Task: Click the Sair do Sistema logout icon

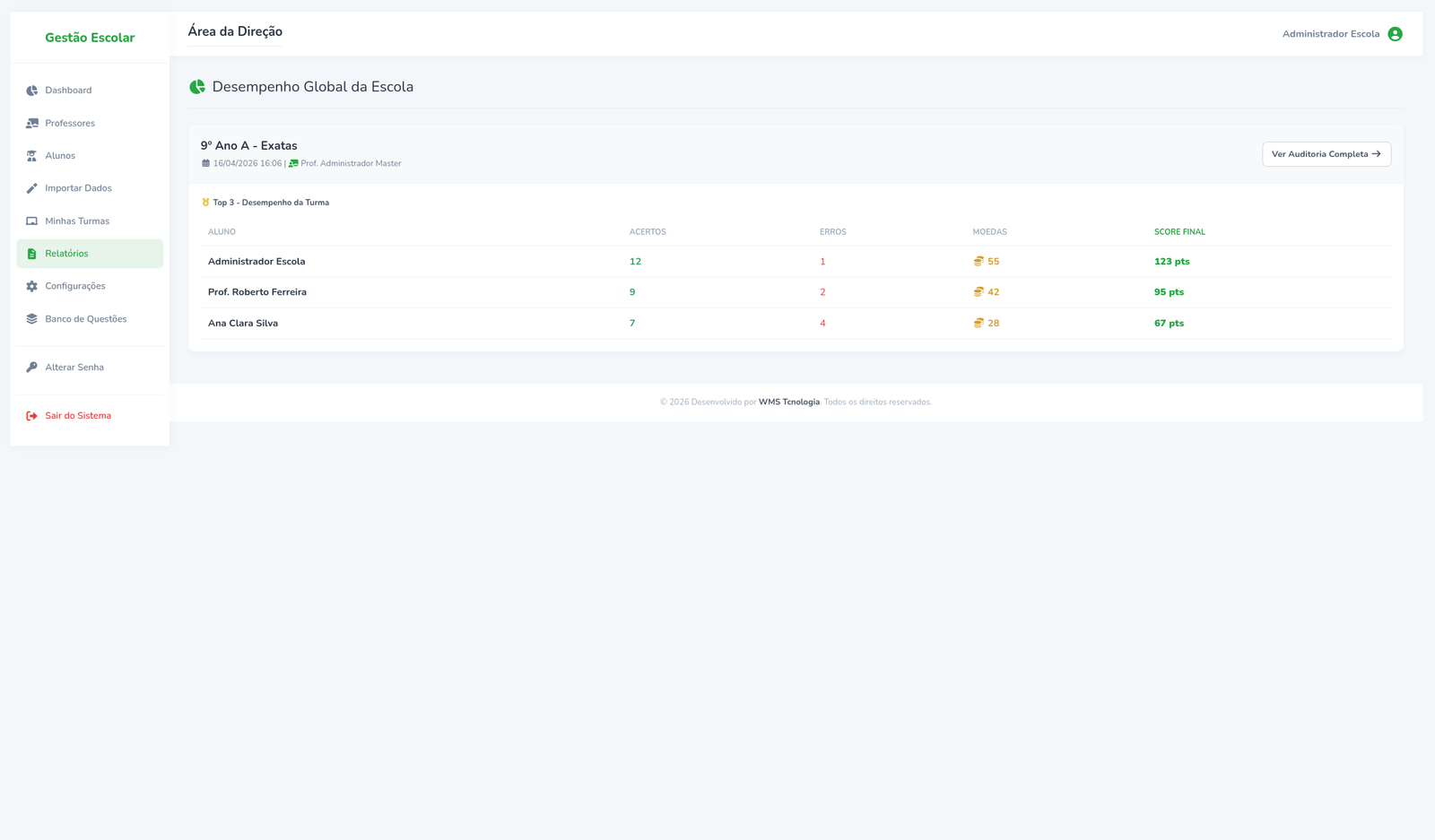Action: click(31, 416)
